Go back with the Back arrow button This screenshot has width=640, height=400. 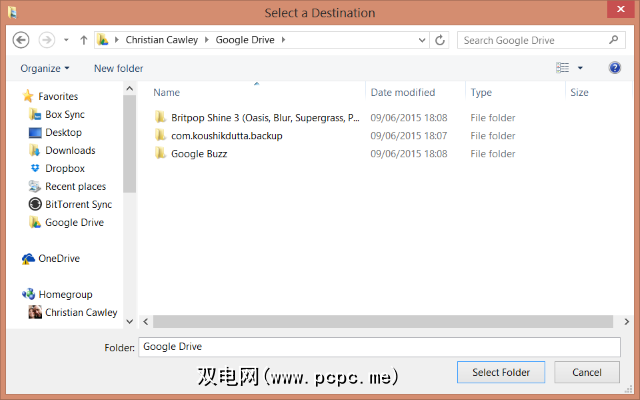[x=21, y=40]
